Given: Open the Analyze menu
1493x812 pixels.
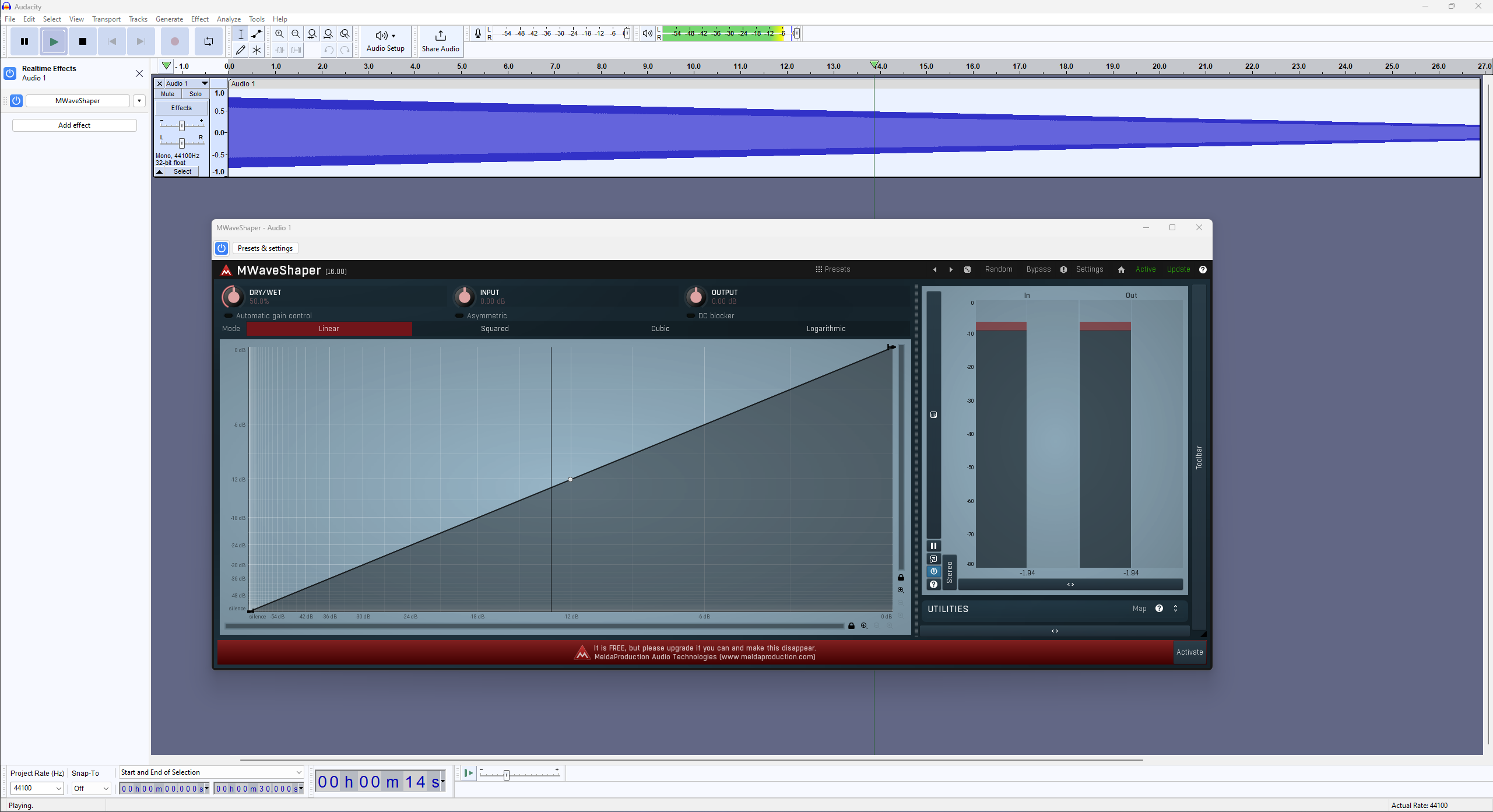Looking at the screenshot, I should (x=229, y=19).
